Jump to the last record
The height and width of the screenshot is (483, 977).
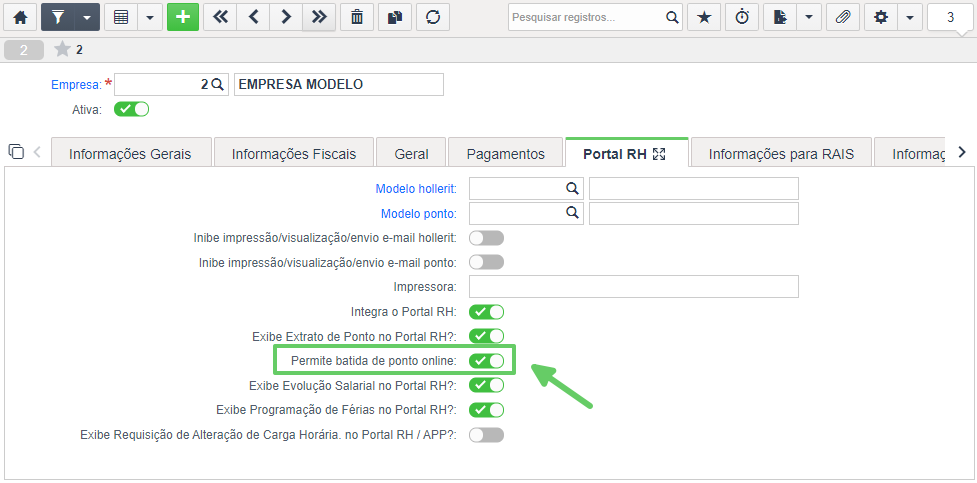(319, 17)
